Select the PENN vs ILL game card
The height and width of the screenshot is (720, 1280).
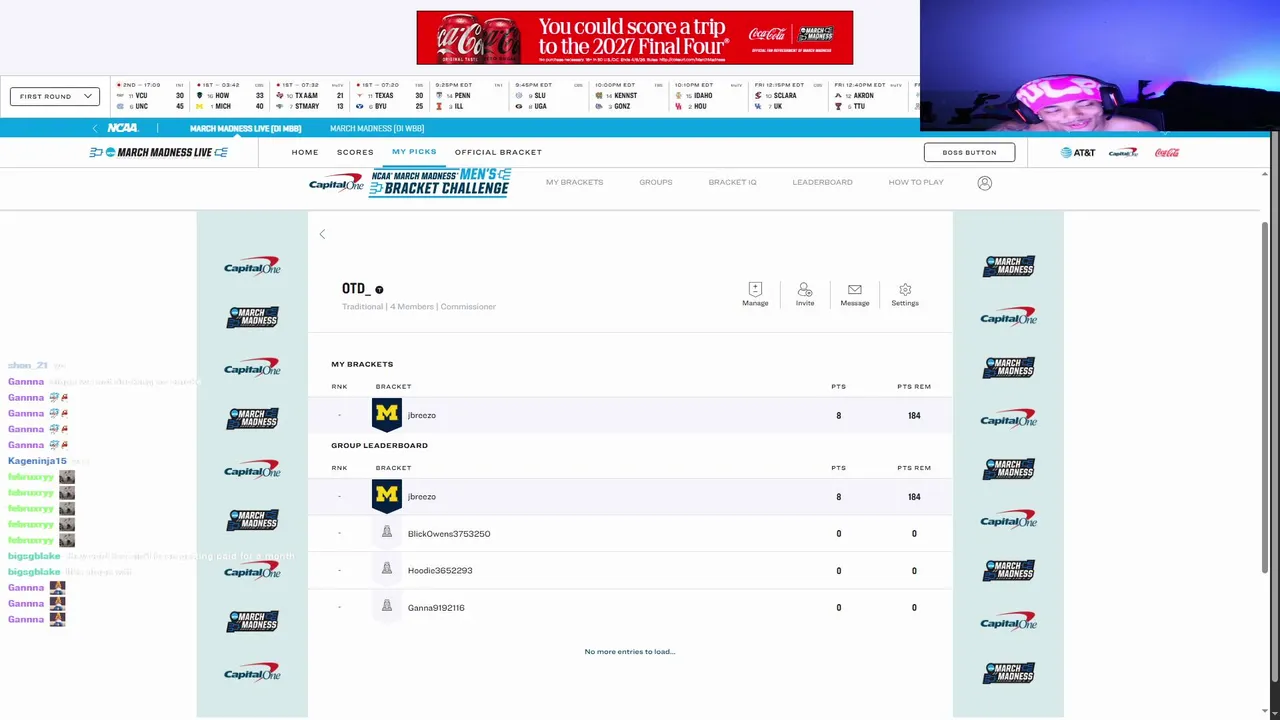[x=469, y=96]
